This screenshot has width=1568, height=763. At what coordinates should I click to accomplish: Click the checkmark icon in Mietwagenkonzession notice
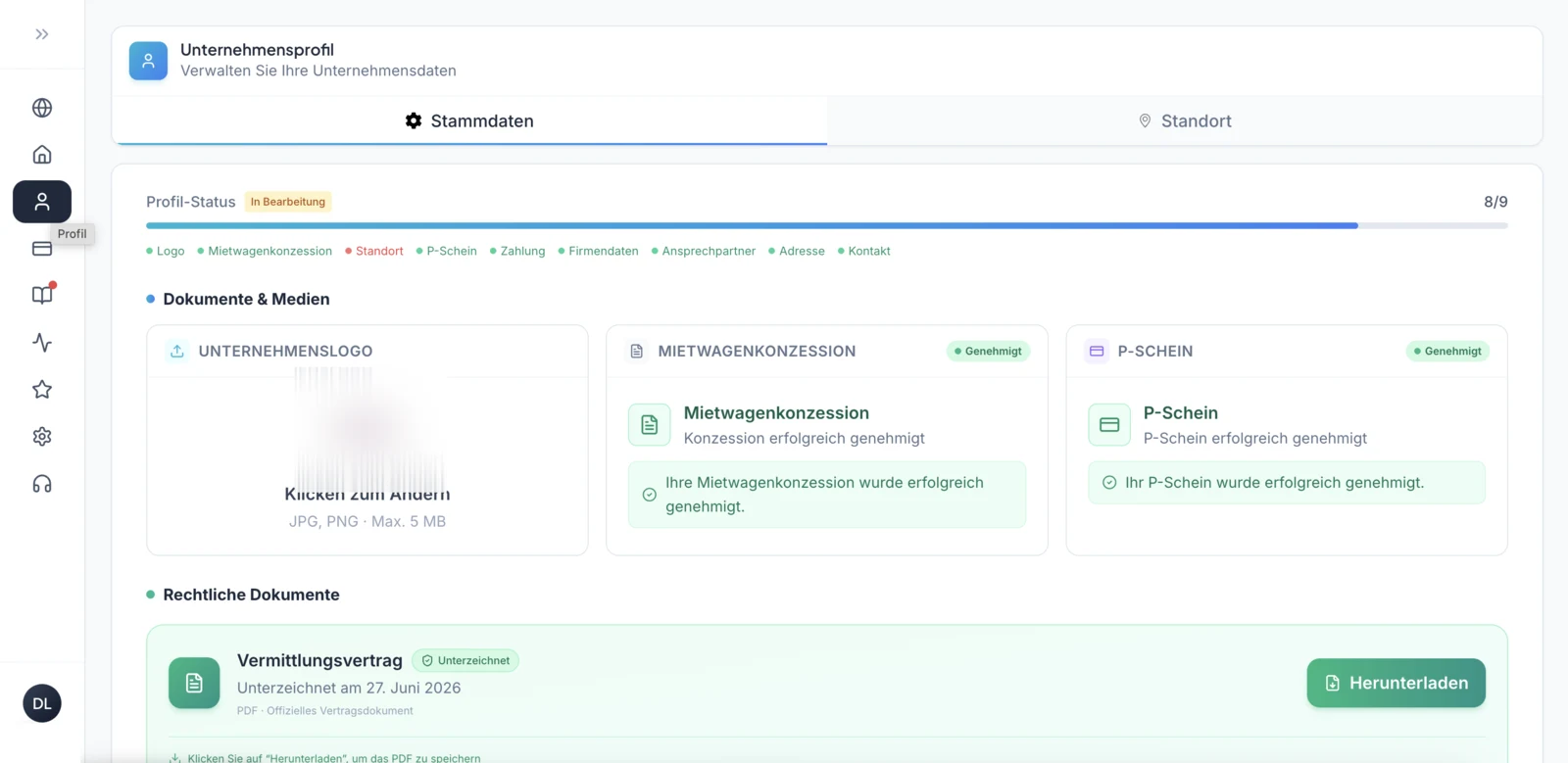[649, 495]
